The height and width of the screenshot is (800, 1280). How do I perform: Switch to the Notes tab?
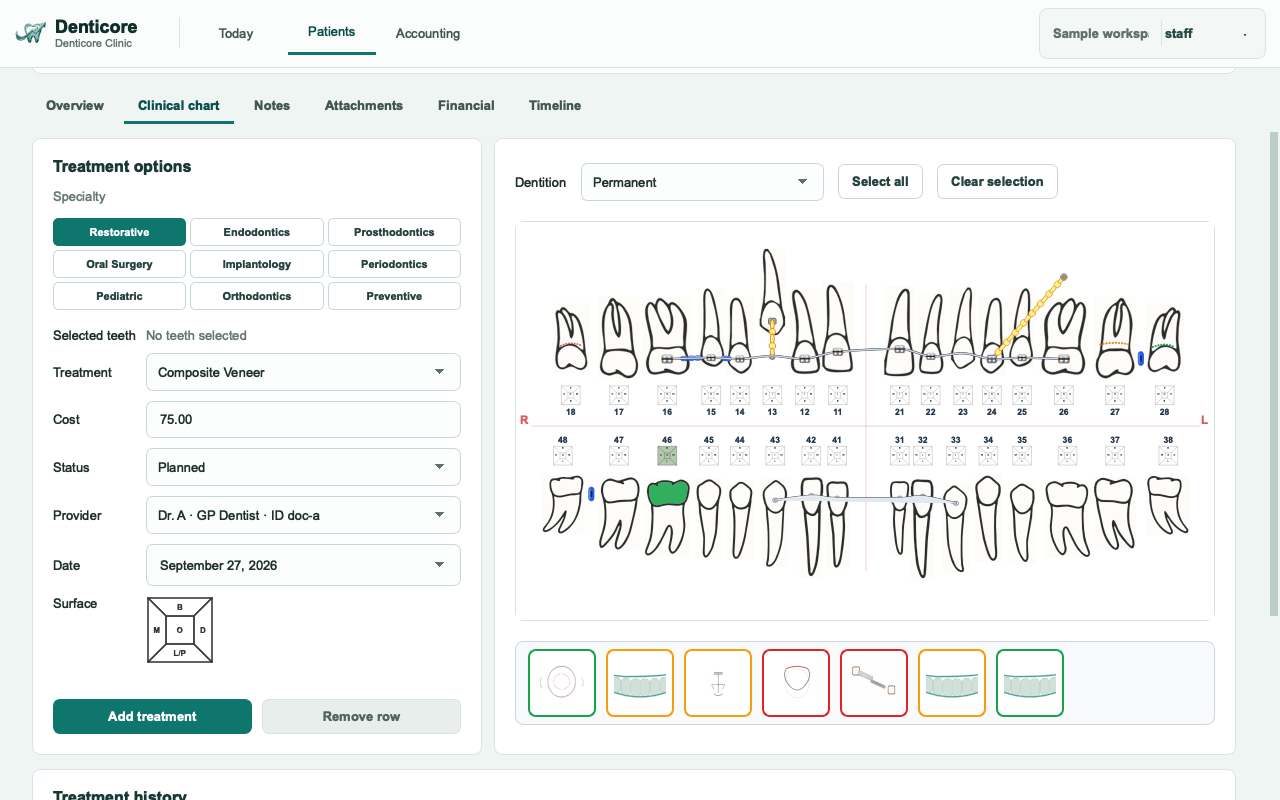point(272,105)
